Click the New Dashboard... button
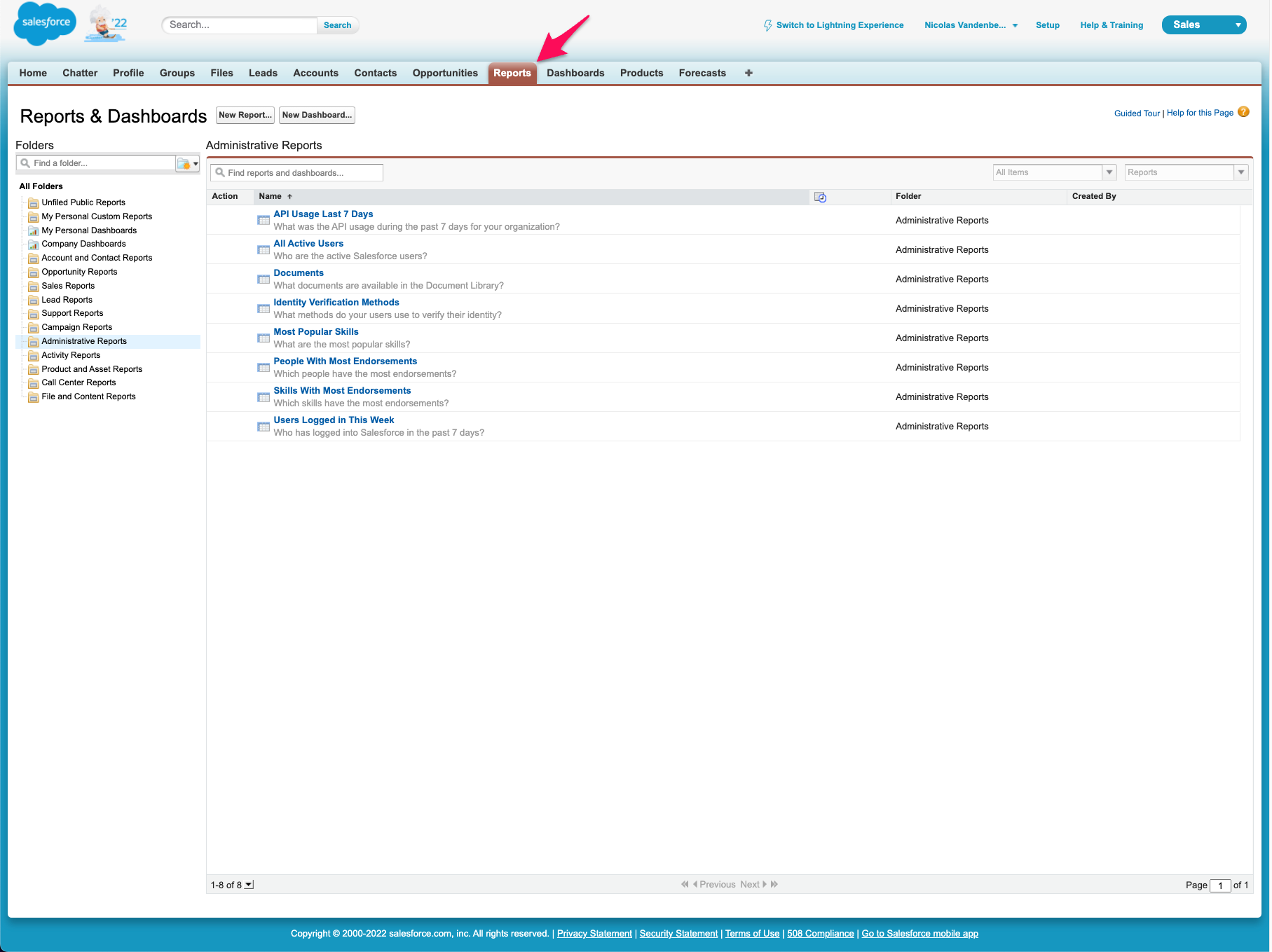 pyautogui.click(x=317, y=115)
